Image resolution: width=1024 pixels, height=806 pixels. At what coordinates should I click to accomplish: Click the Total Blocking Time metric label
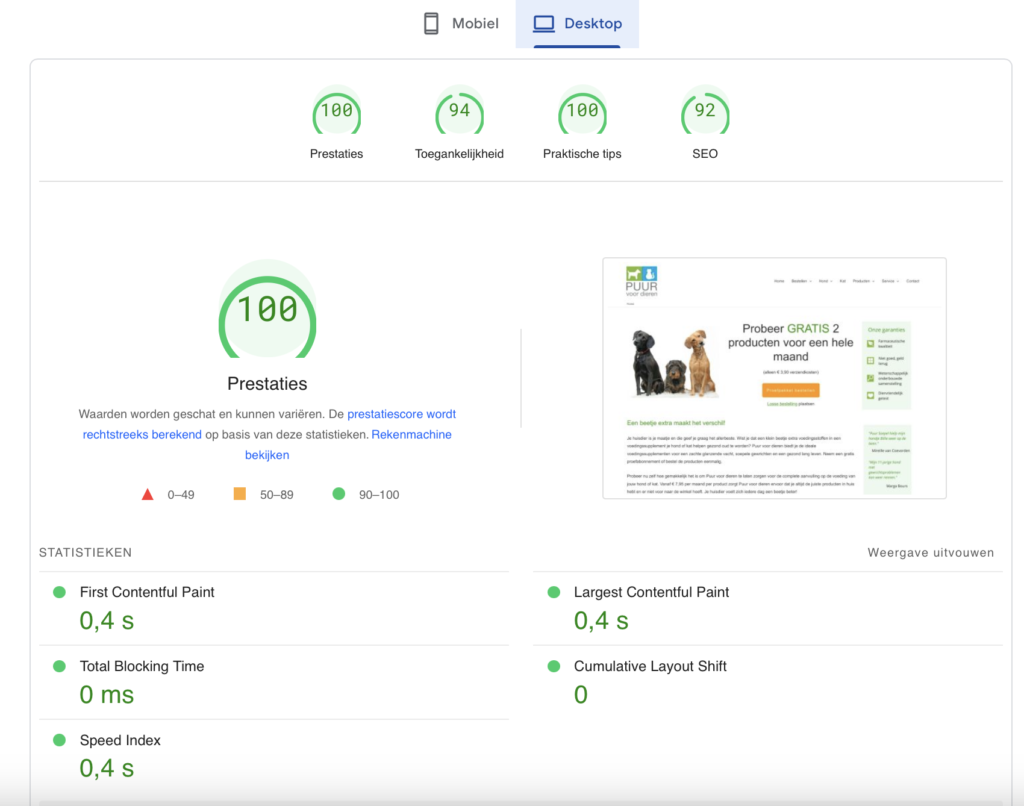(x=142, y=666)
